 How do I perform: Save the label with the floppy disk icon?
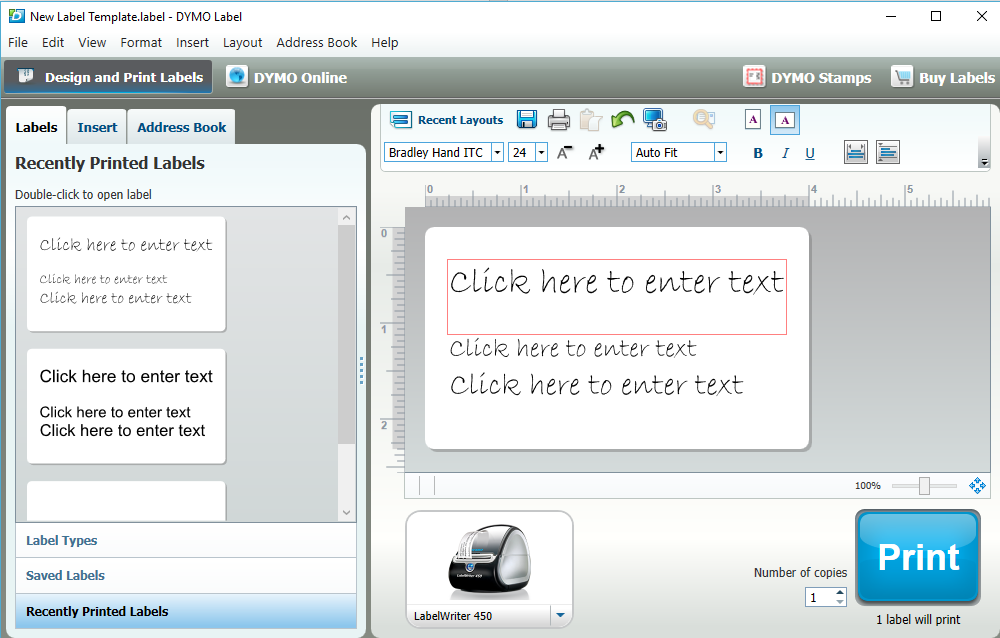click(527, 120)
